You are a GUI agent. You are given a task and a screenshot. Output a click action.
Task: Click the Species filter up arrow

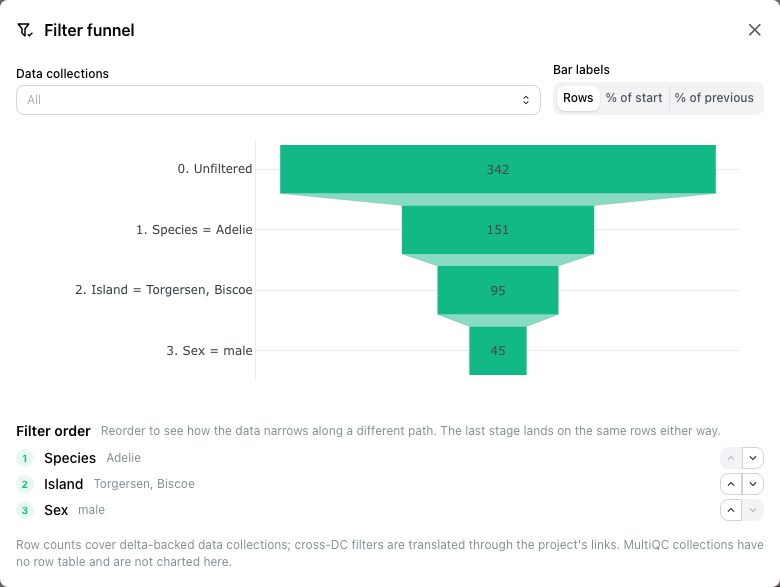[x=731, y=458]
